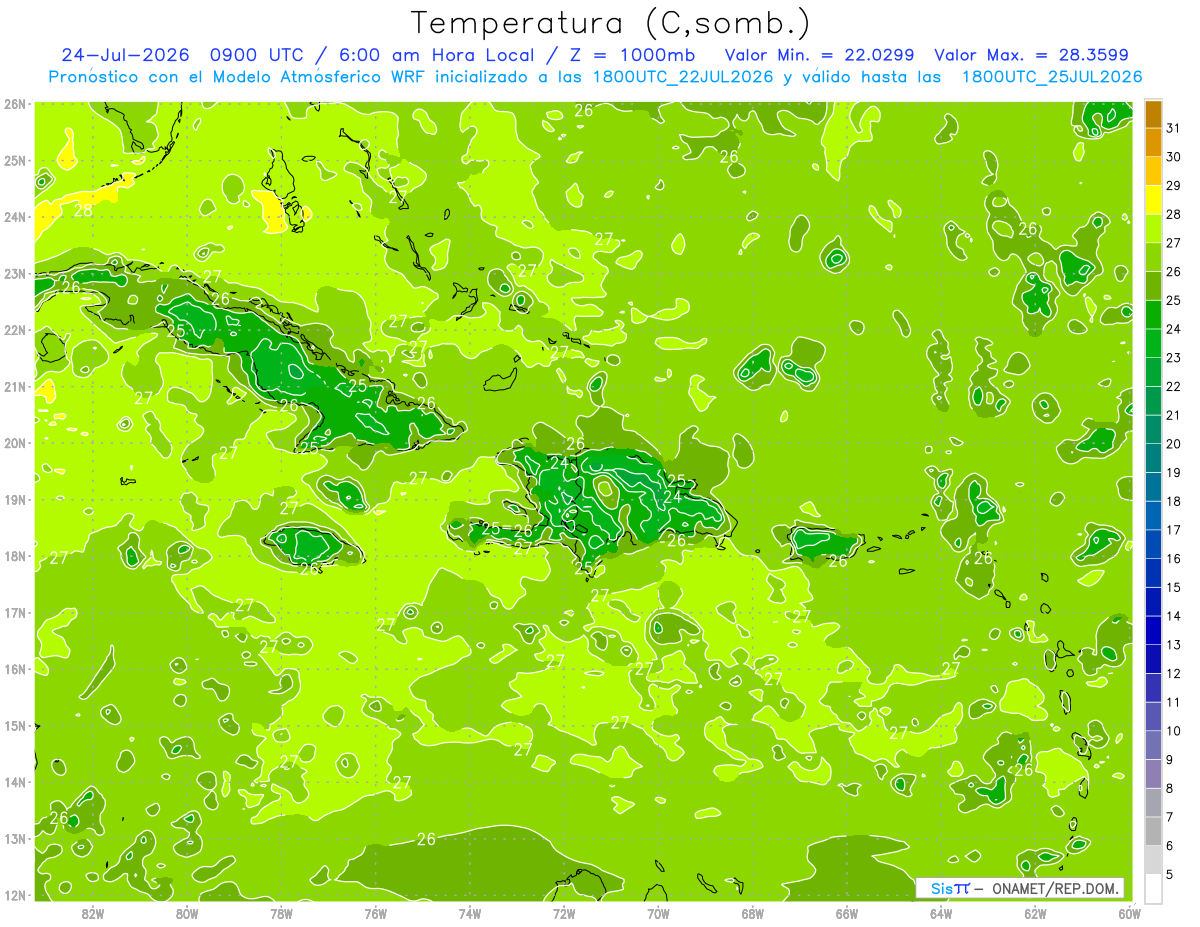Click the 26N latitude label
The image size is (1200, 927).
point(14,104)
